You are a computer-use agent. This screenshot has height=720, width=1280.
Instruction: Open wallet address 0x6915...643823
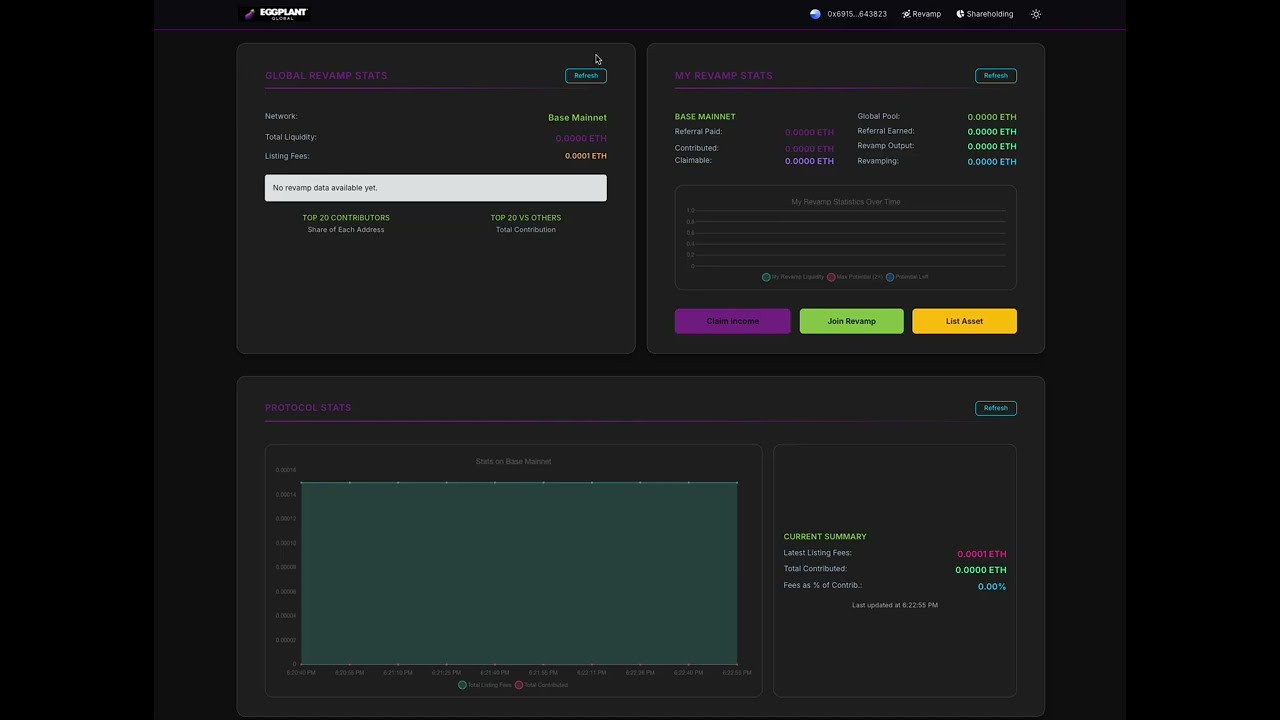(857, 14)
